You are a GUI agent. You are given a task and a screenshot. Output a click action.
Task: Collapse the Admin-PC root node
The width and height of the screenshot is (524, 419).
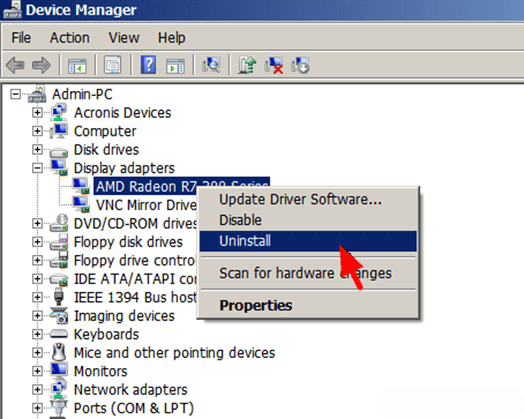click(15, 94)
